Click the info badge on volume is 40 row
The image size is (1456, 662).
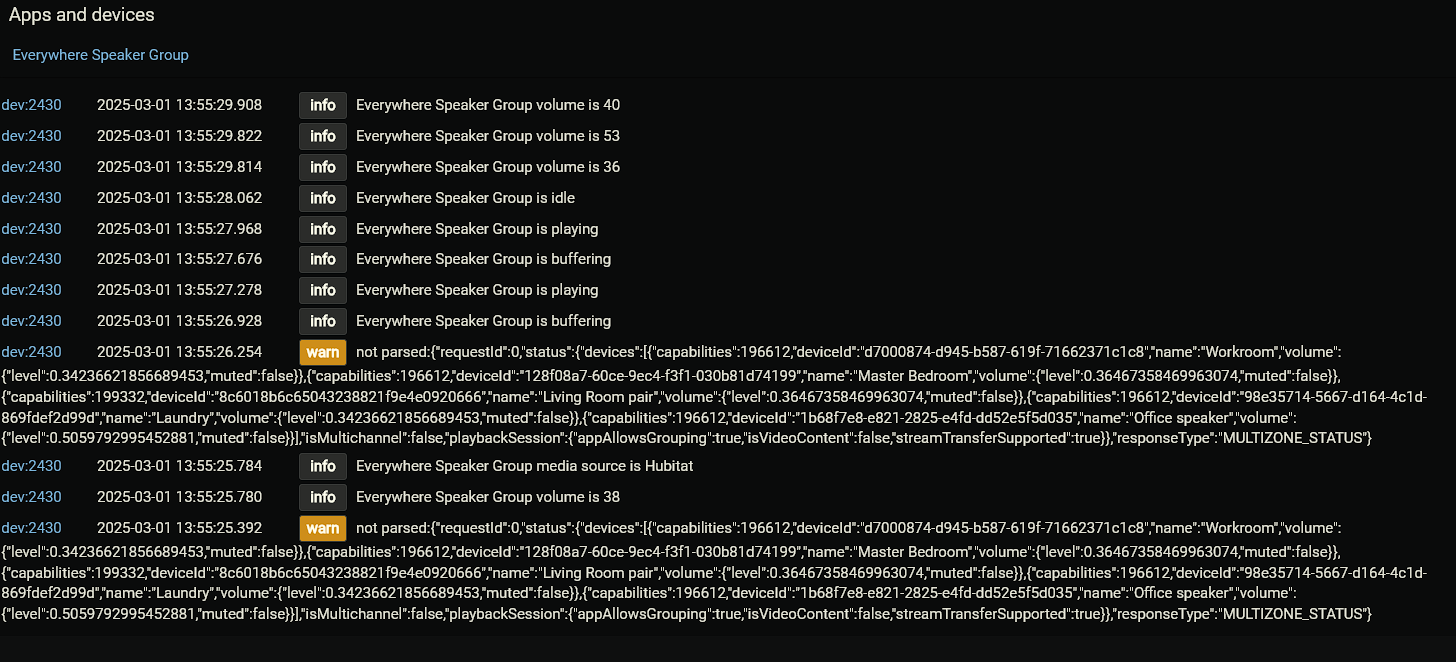pyautogui.click(x=323, y=105)
